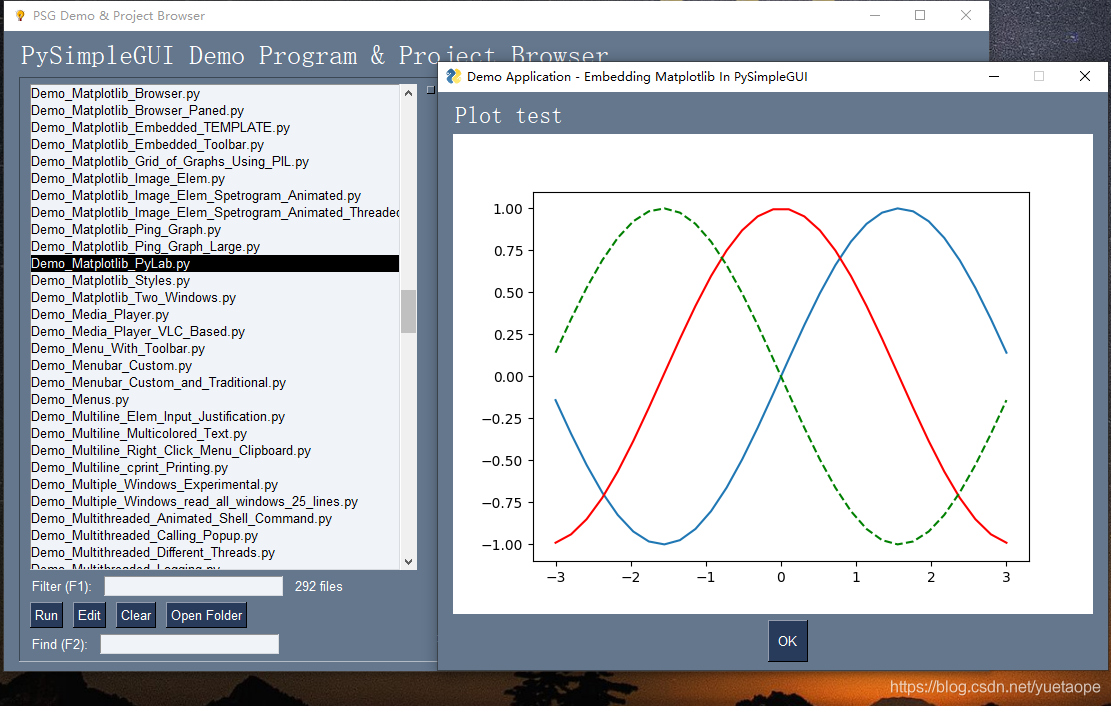Click the Plot test heading
The image size is (1111, 706).
click(508, 116)
